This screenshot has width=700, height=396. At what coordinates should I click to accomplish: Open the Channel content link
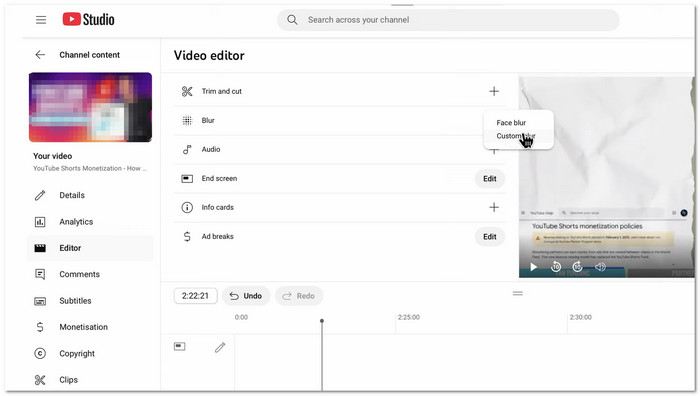pos(89,54)
